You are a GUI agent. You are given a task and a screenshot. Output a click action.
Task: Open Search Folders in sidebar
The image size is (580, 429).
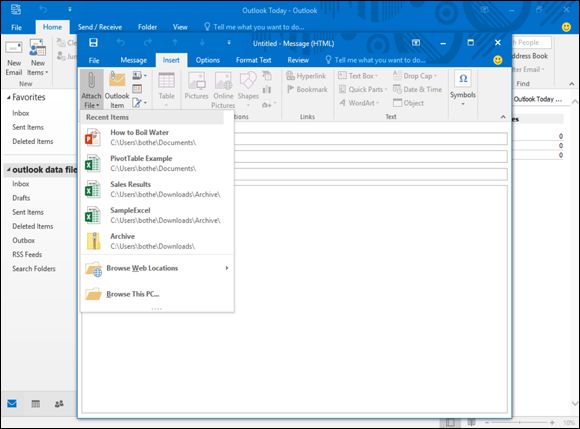[x=34, y=268]
